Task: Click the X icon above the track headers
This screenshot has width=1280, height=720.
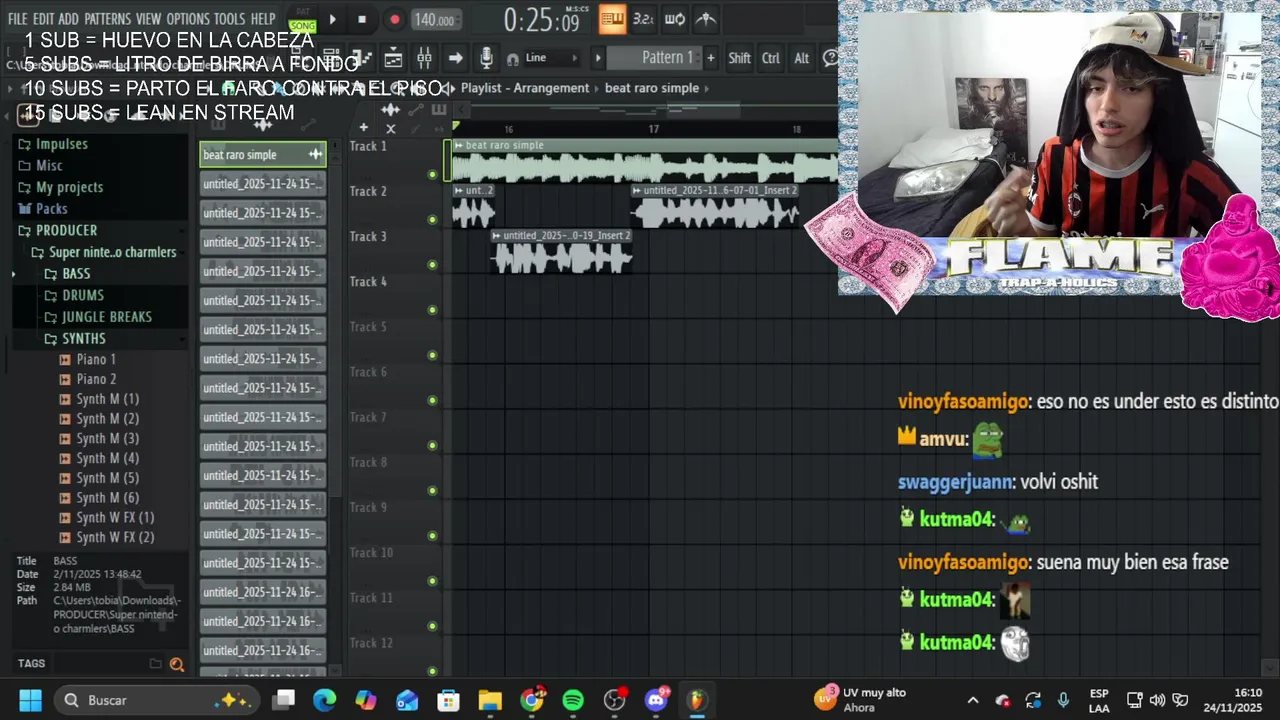Action: [390, 128]
